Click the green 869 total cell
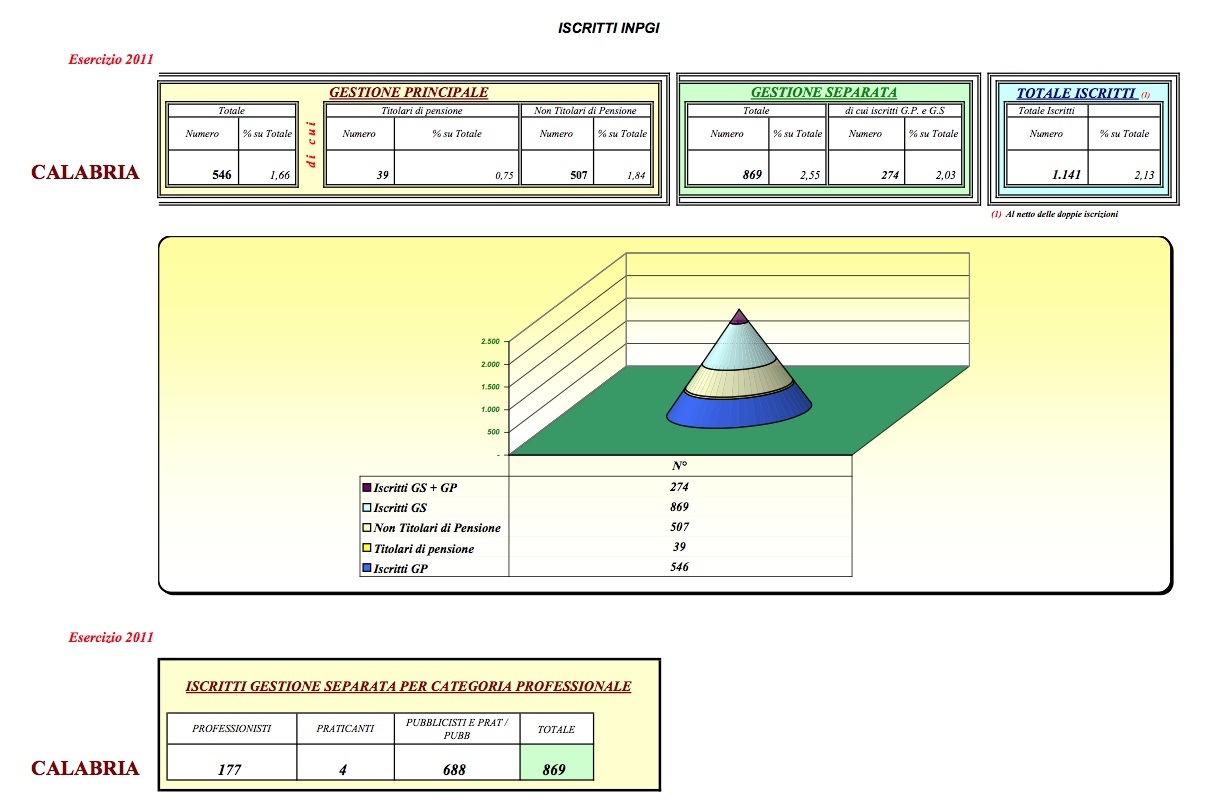 point(557,762)
